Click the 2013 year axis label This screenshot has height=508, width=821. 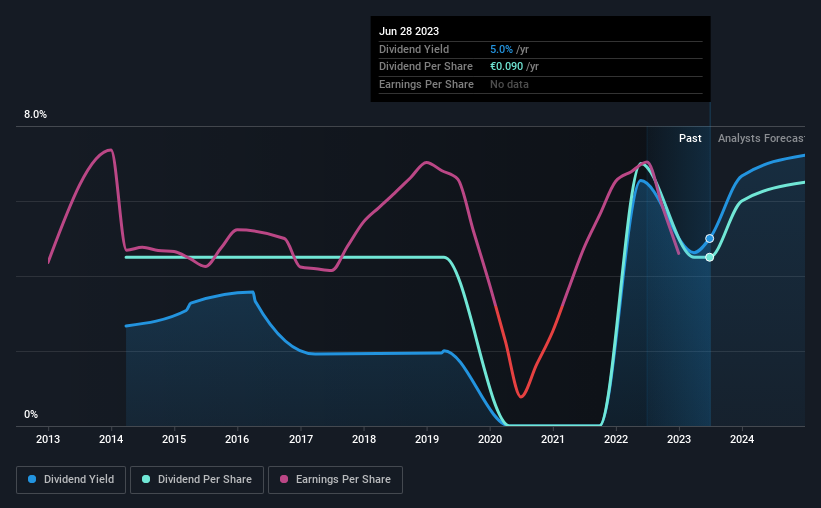click(48, 439)
